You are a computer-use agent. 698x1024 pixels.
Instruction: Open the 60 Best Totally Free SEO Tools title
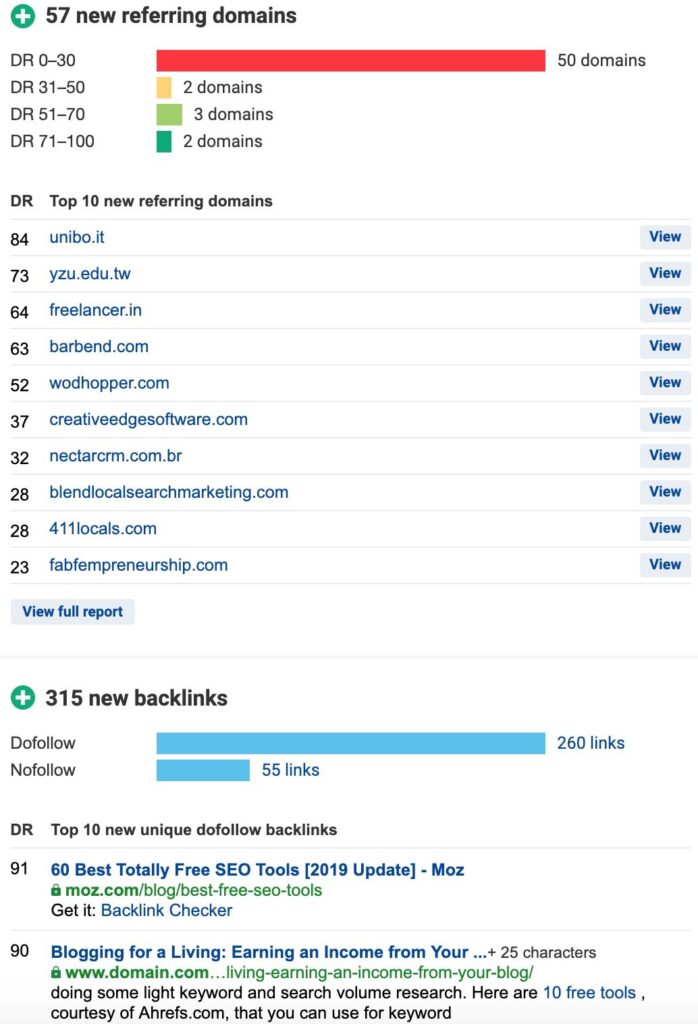[x=257, y=870]
